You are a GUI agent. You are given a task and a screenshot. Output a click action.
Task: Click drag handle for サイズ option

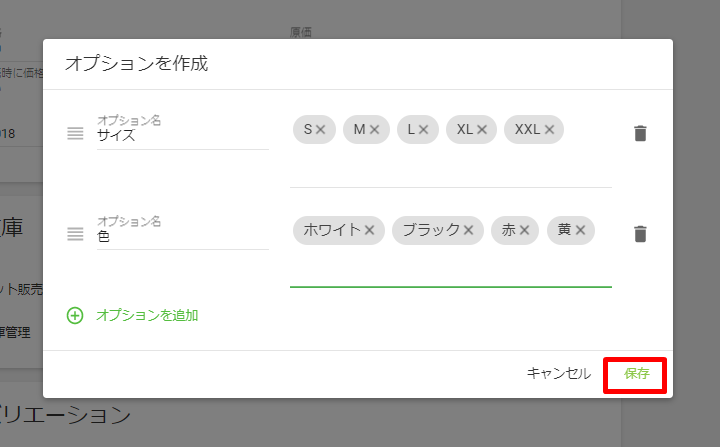click(75, 133)
